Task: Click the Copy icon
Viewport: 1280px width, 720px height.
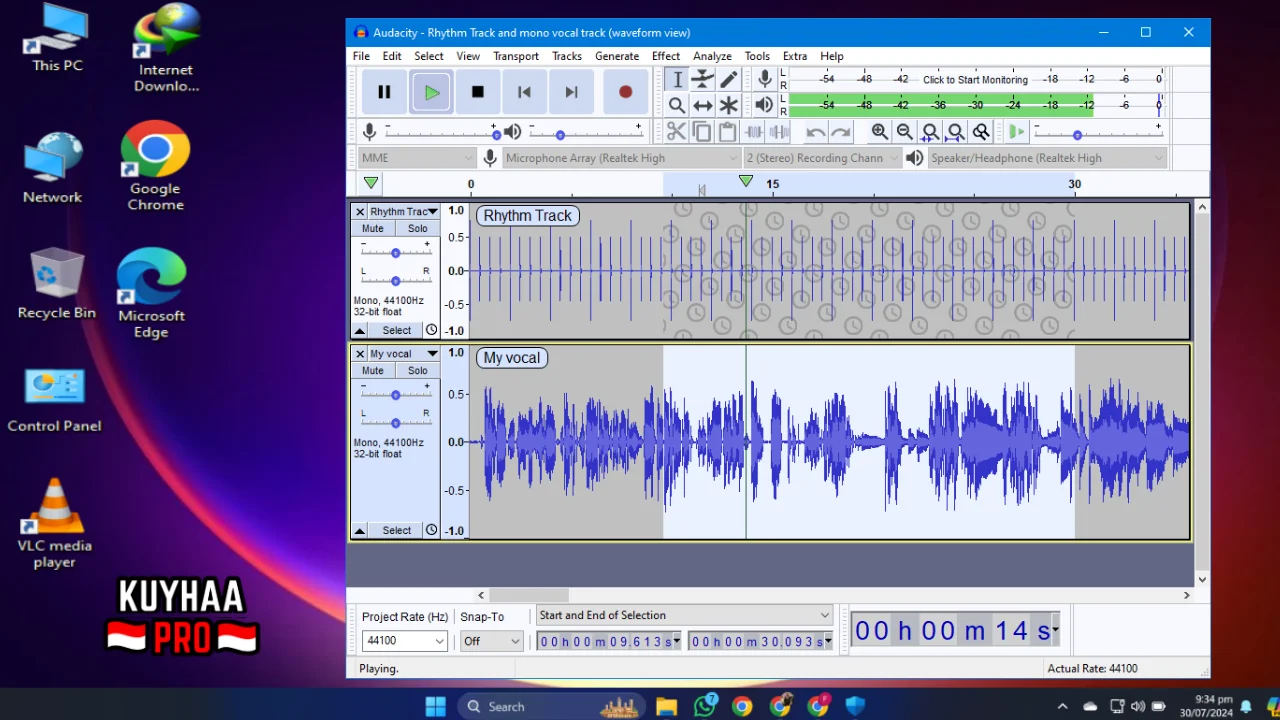Action: tap(702, 132)
